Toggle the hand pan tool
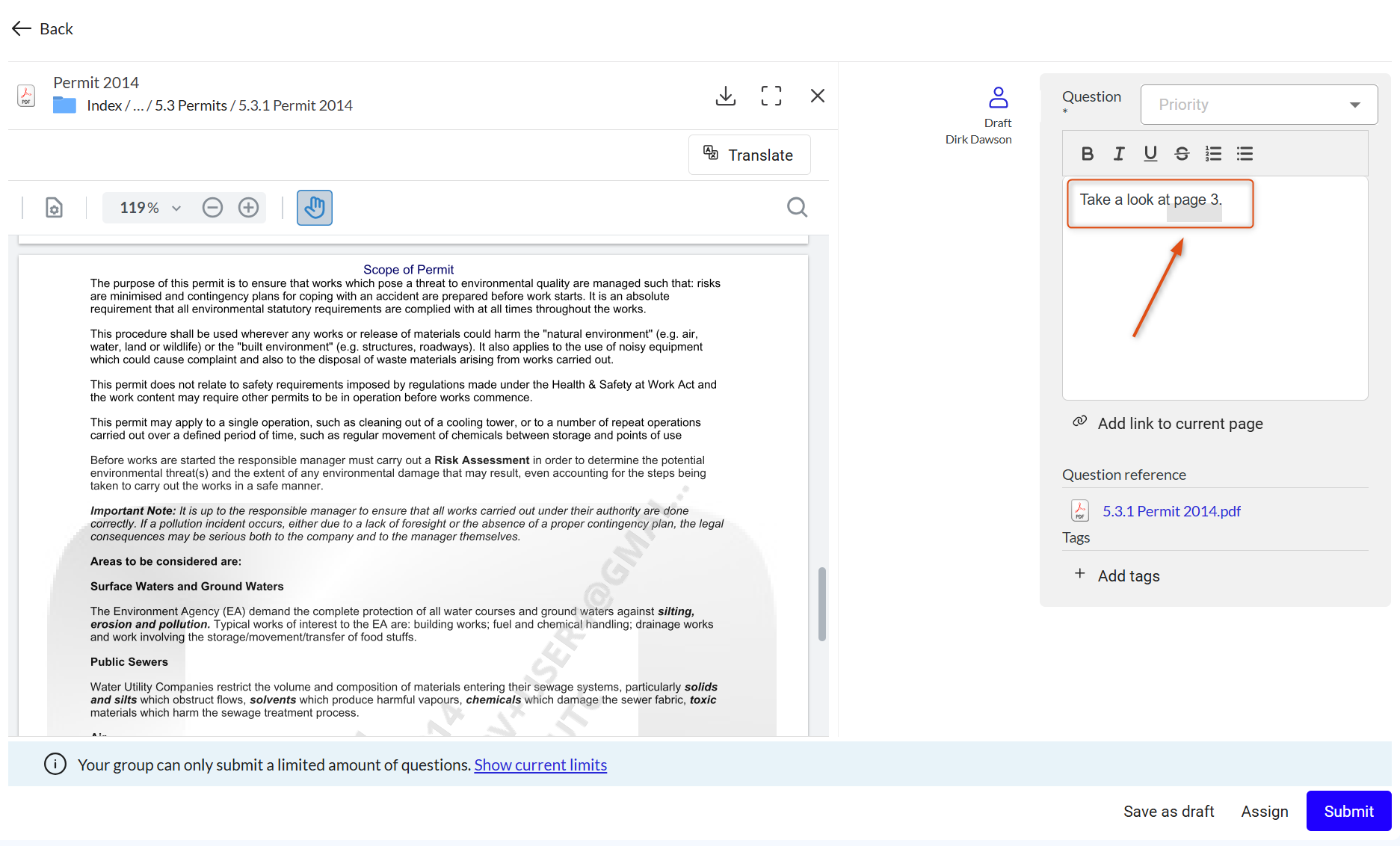Screen dimensions: 1400x846 315,207
